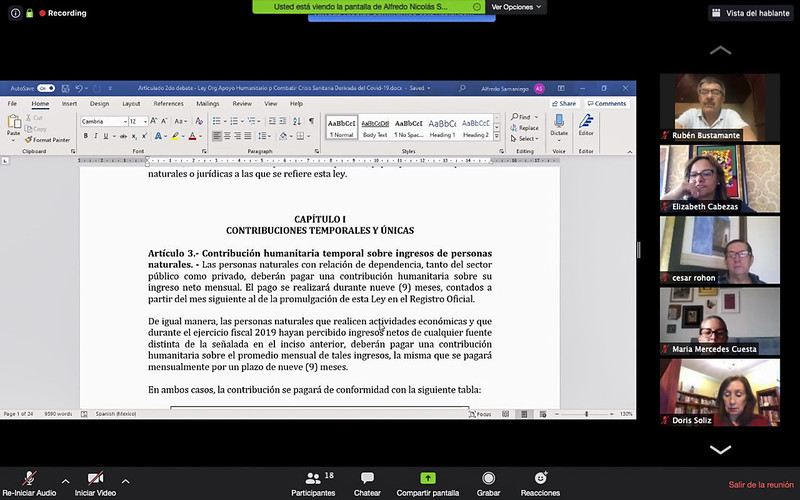Click the Multilevel List icon
The height and width of the screenshot is (500, 800).
coord(251,121)
